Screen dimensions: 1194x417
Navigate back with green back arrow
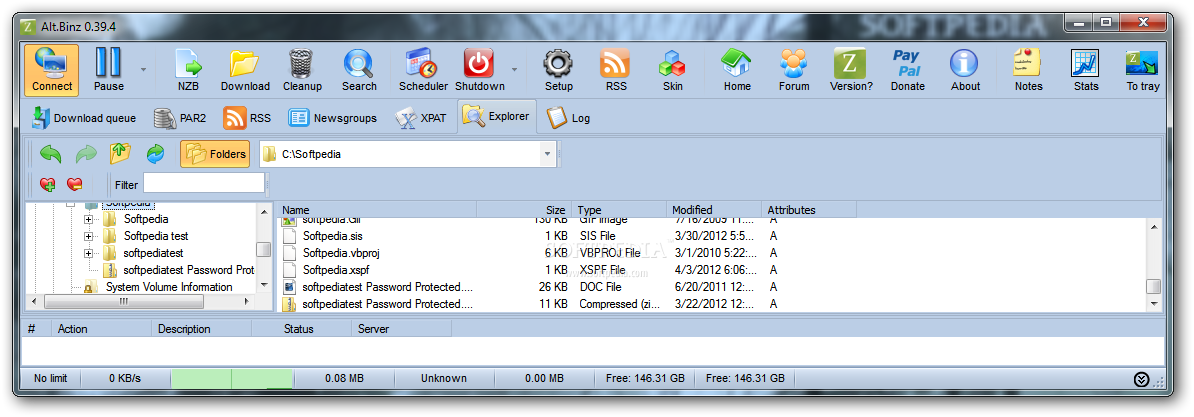point(50,154)
